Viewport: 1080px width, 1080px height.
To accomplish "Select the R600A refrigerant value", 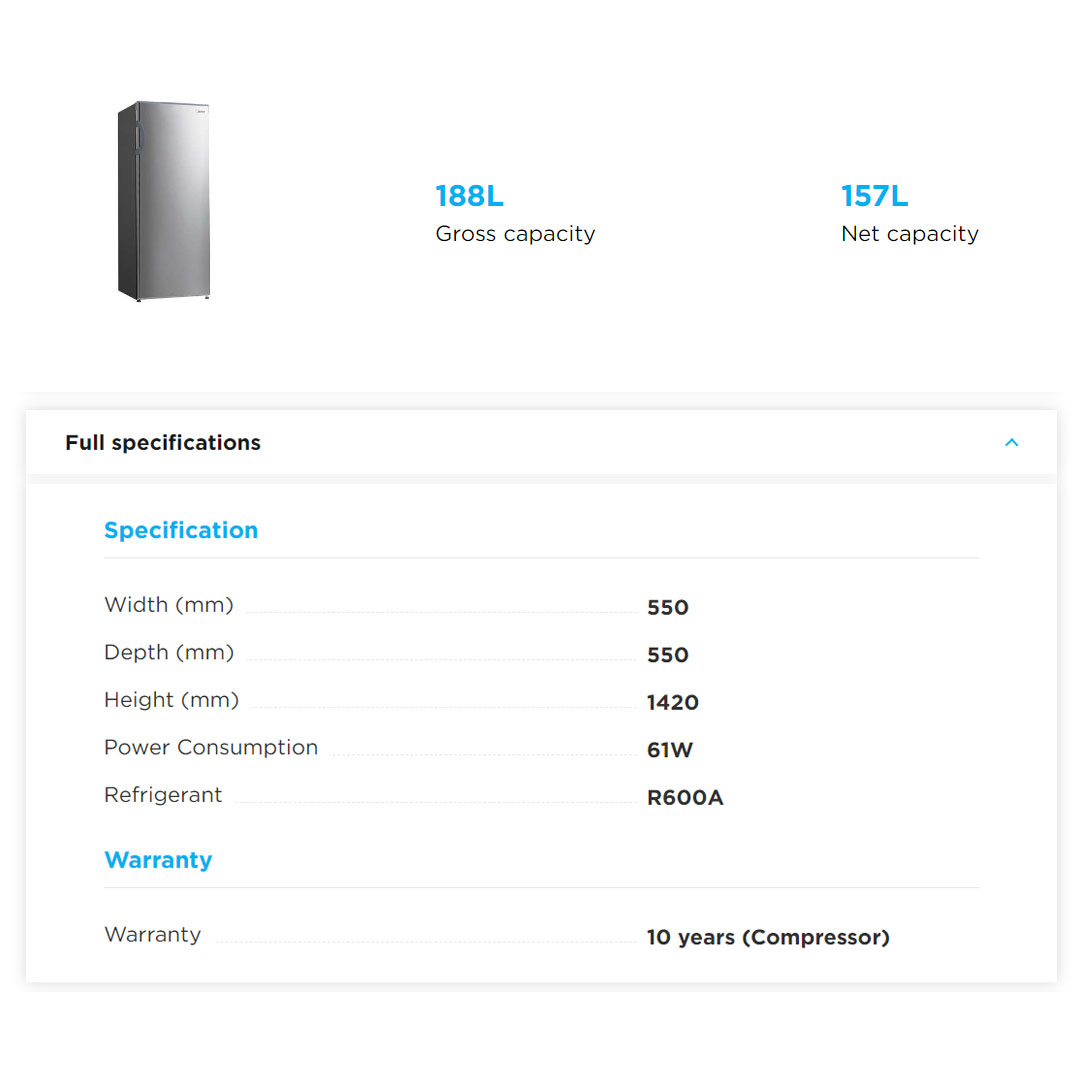I will [684, 798].
